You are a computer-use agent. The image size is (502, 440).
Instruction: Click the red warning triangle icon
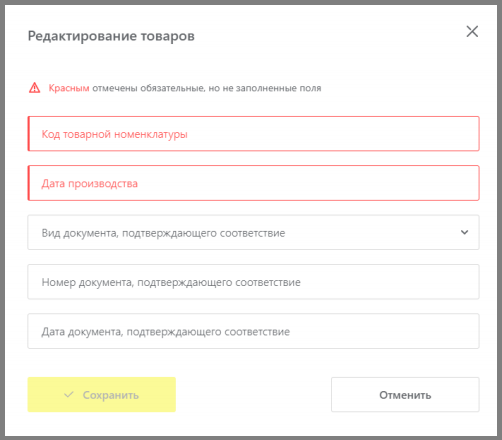click(34, 88)
